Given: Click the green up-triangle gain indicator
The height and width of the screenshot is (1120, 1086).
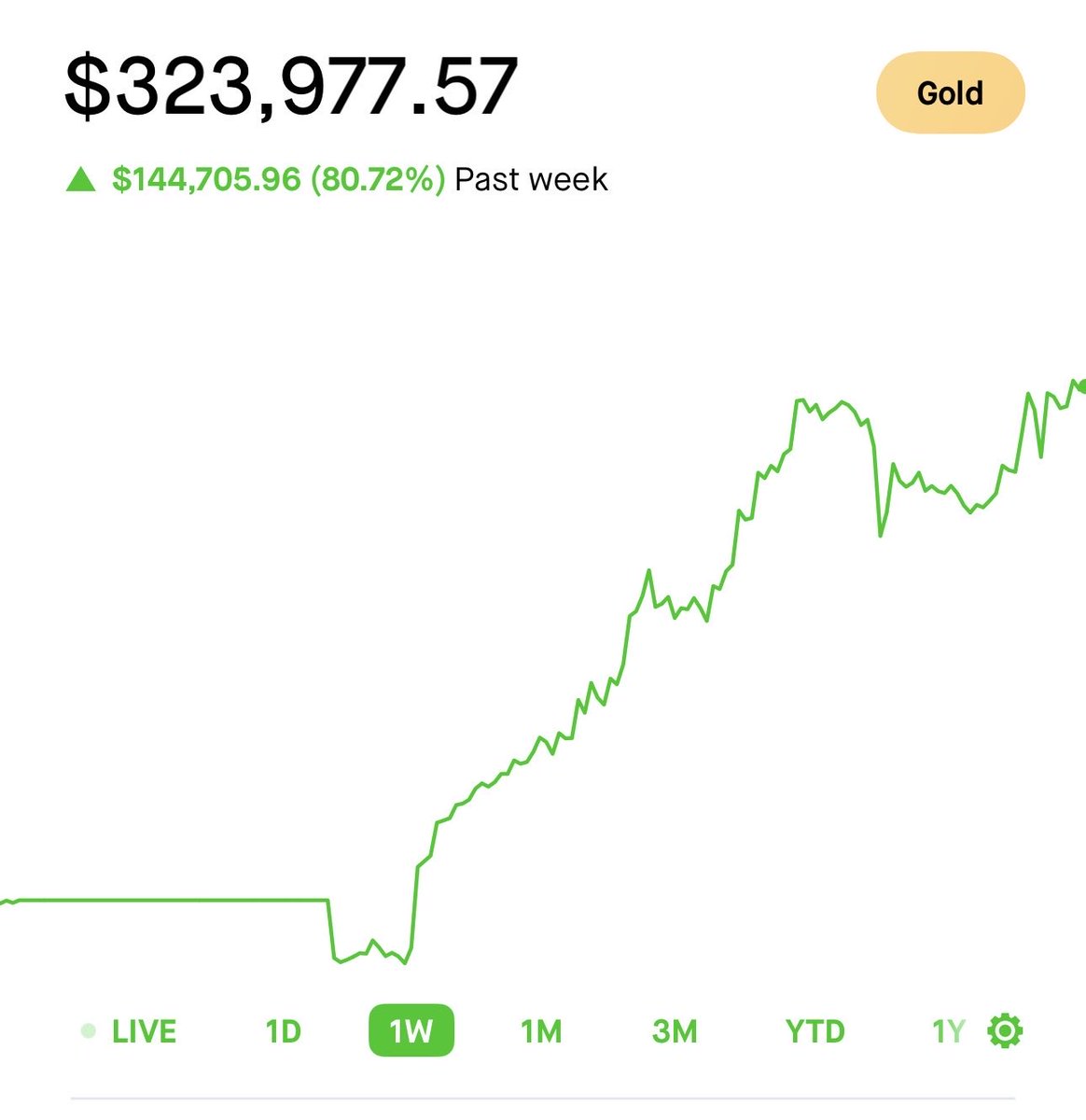Looking at the screenshot, I should [81, 179].
